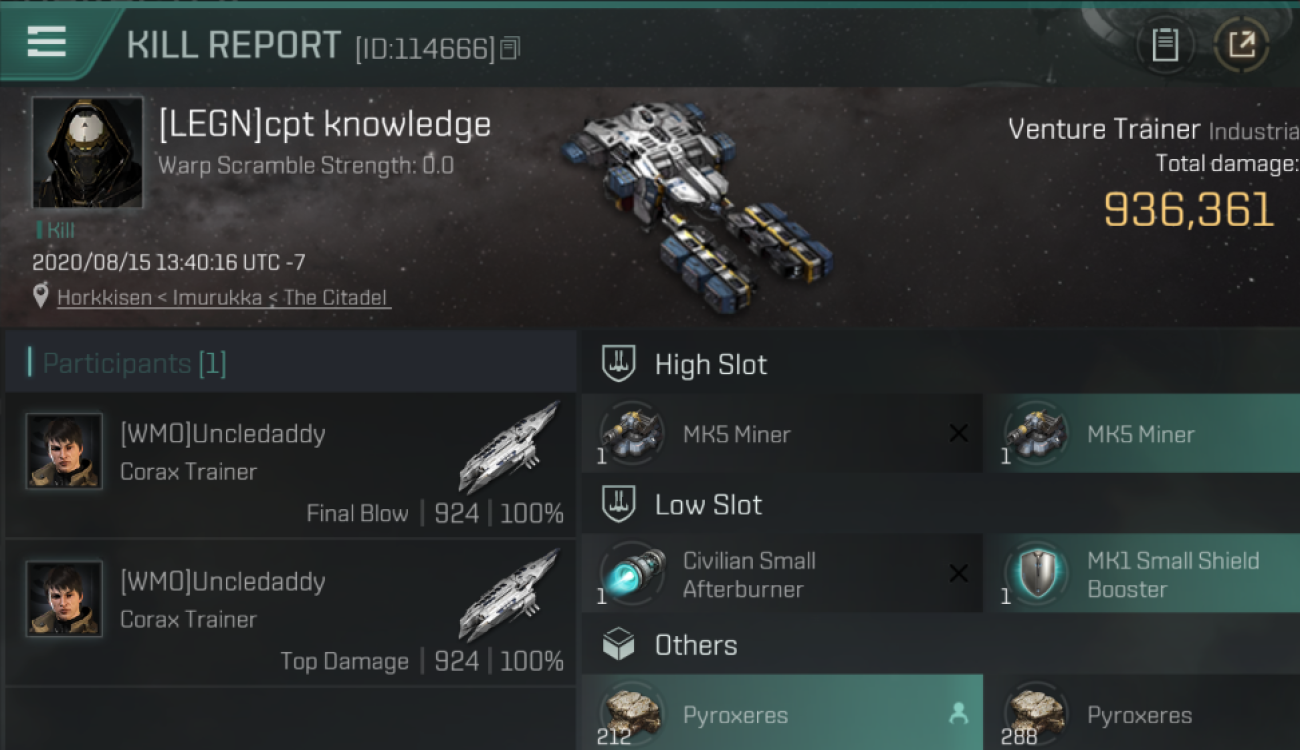Copy the kill report ID
Viewport: 1300px width, 750px height.
point(510,47)
